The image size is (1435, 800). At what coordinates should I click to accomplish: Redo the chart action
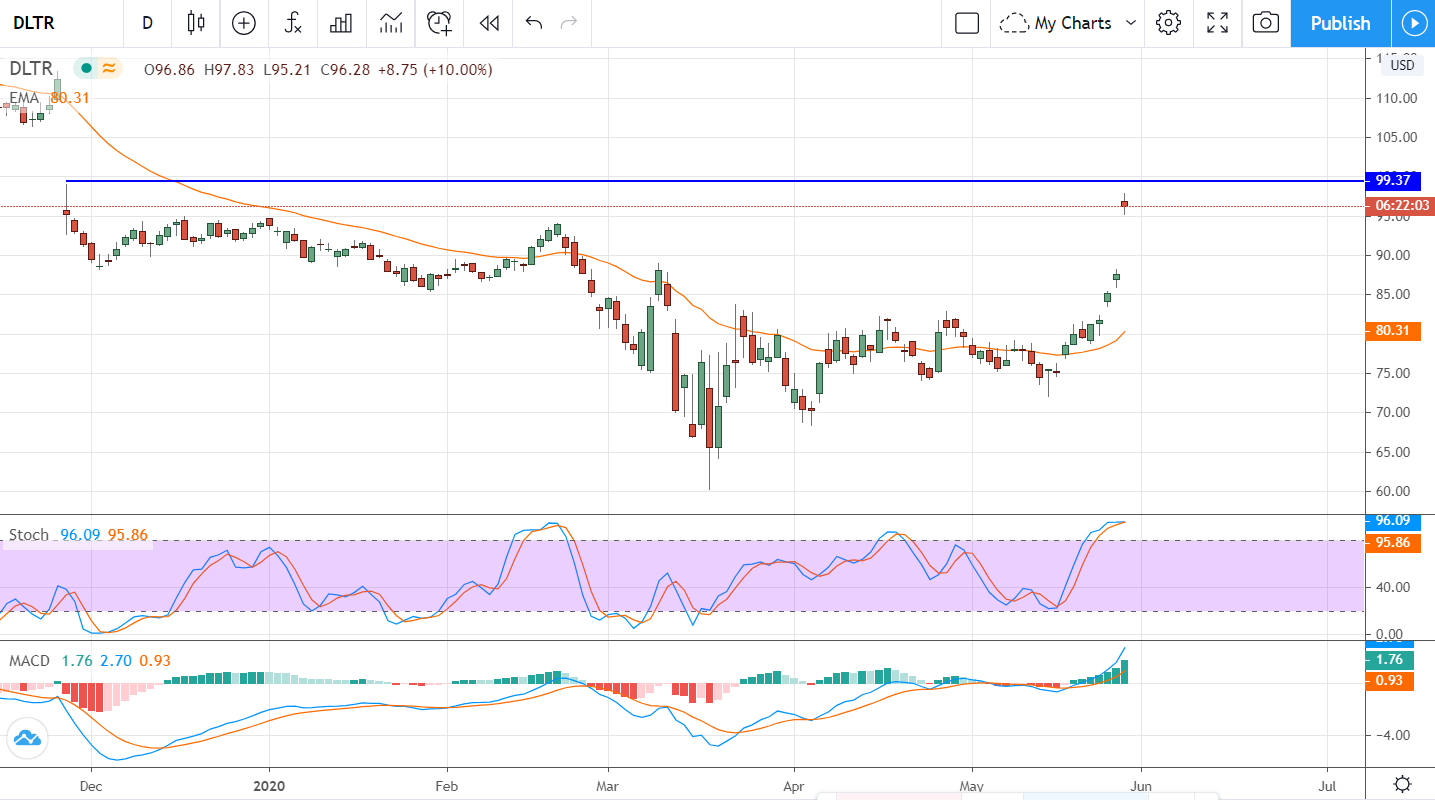[569, 23]
